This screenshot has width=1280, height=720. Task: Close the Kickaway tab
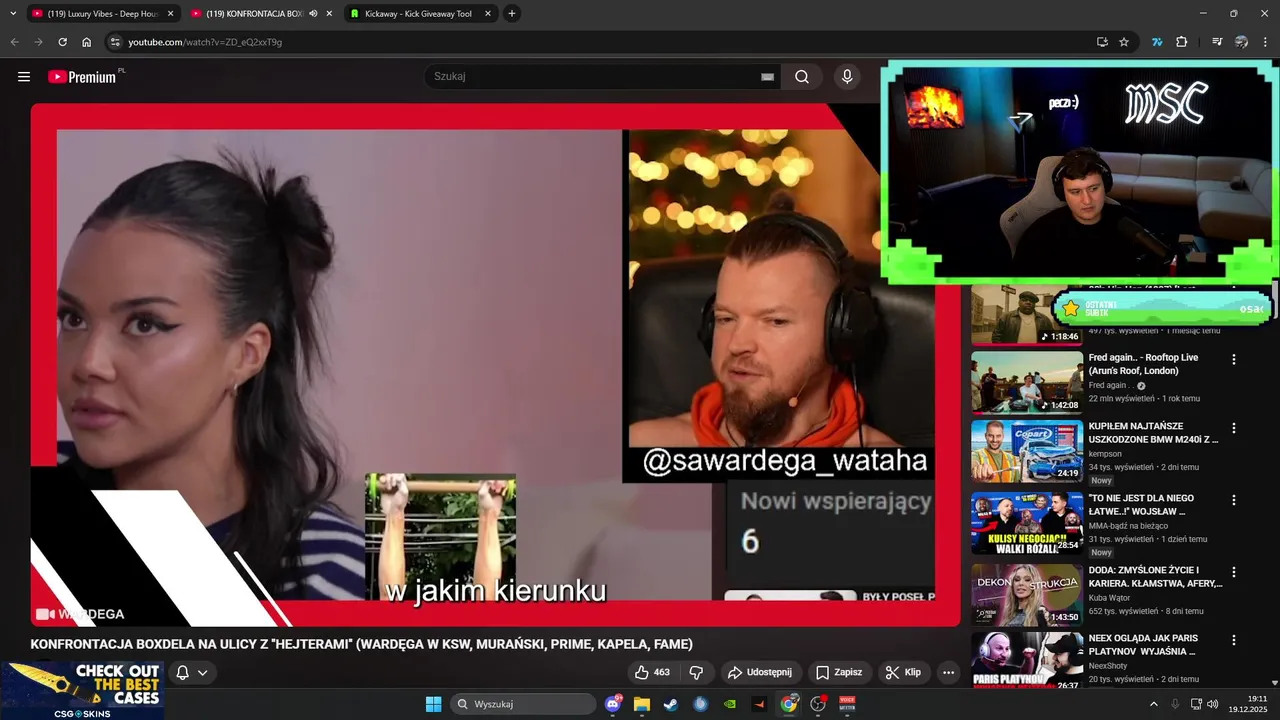[x=488, y=14]
